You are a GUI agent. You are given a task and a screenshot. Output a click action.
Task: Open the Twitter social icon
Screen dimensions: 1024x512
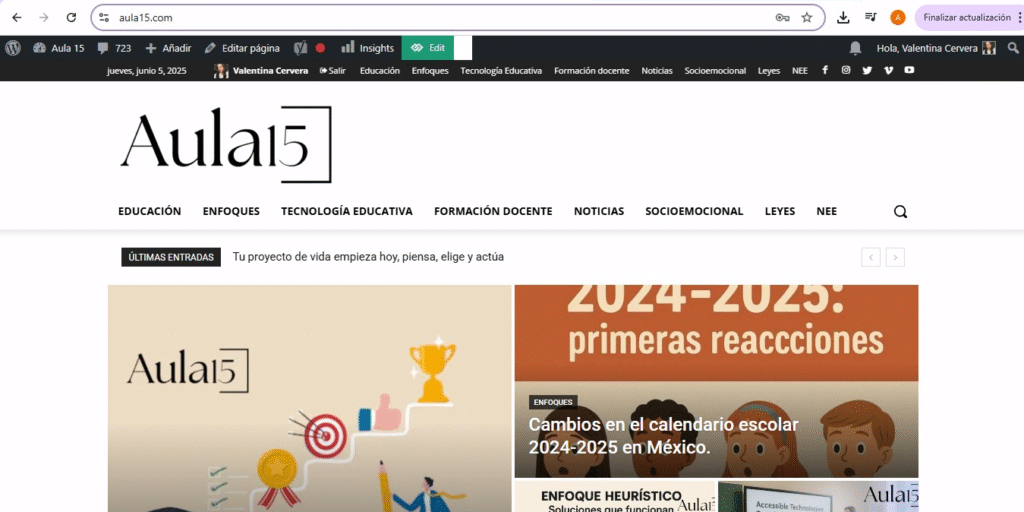867,71
